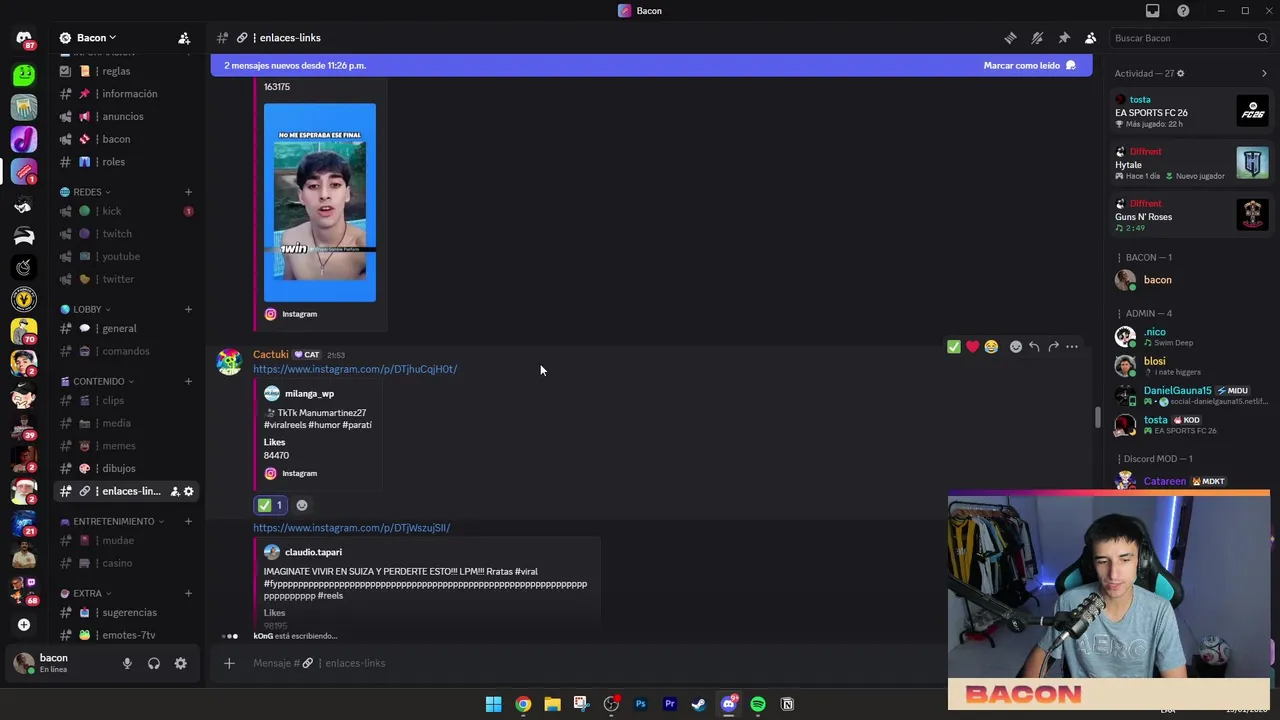Create invite icon on enlaces-links channel
This screenshot has width=1280, height=720.
pos(175,491)
